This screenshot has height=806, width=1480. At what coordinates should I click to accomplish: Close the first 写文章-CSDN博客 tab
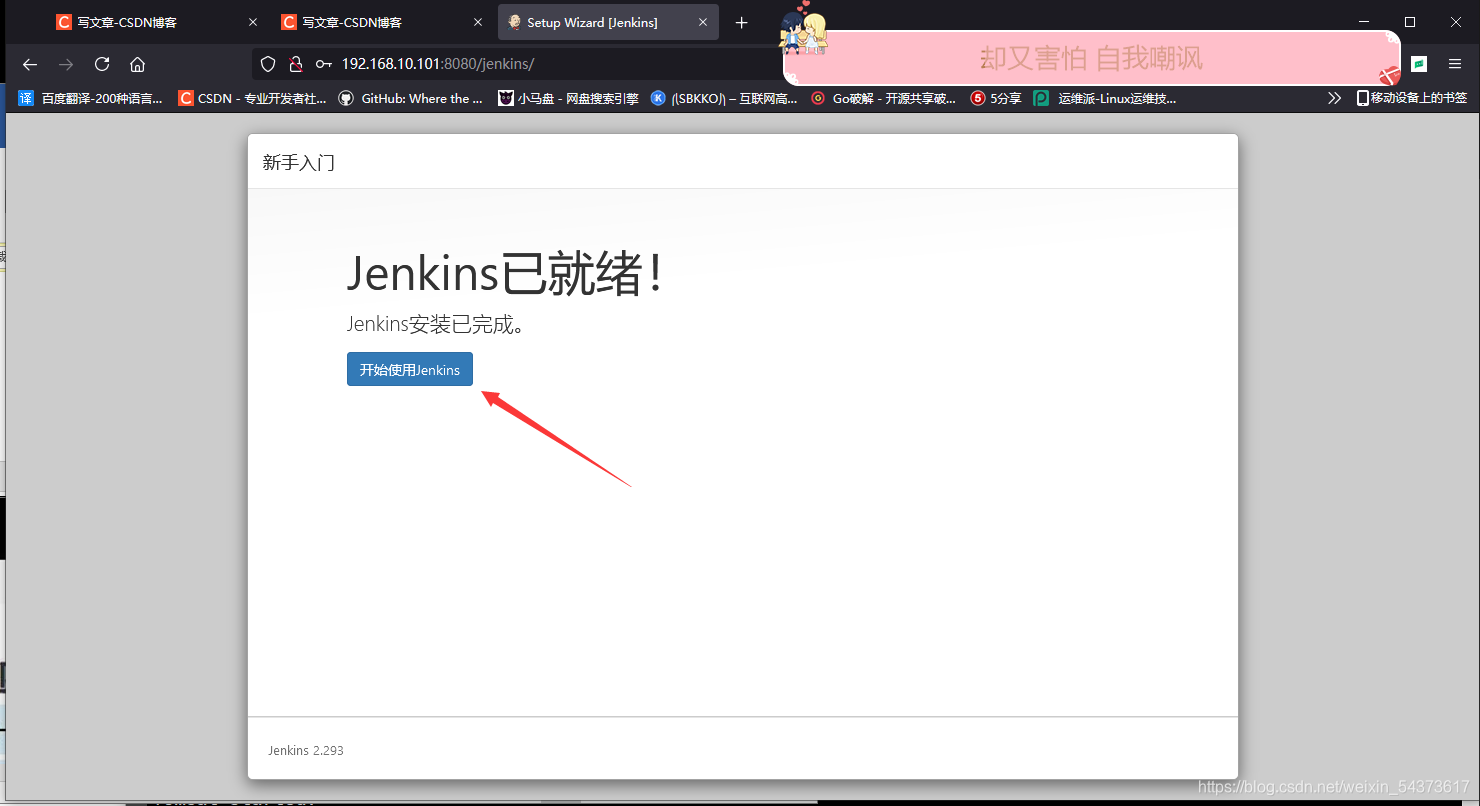[252, 22]
